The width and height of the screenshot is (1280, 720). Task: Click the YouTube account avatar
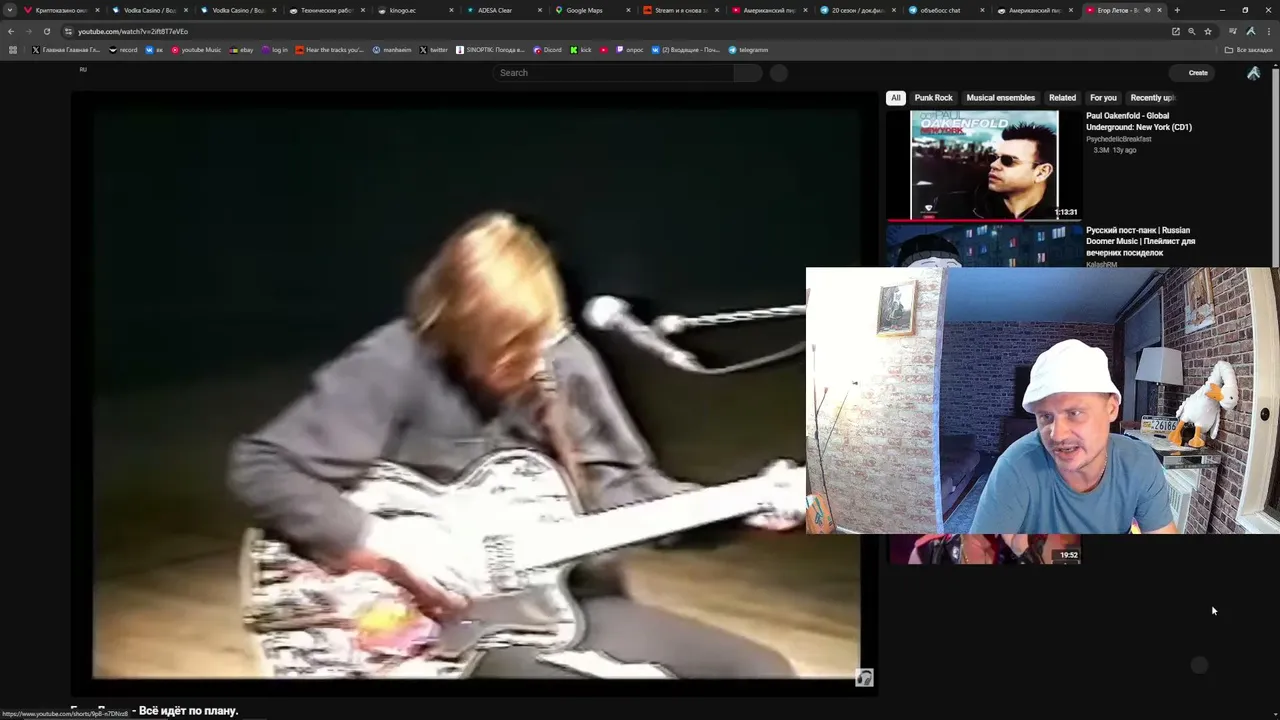point(1253,72)
